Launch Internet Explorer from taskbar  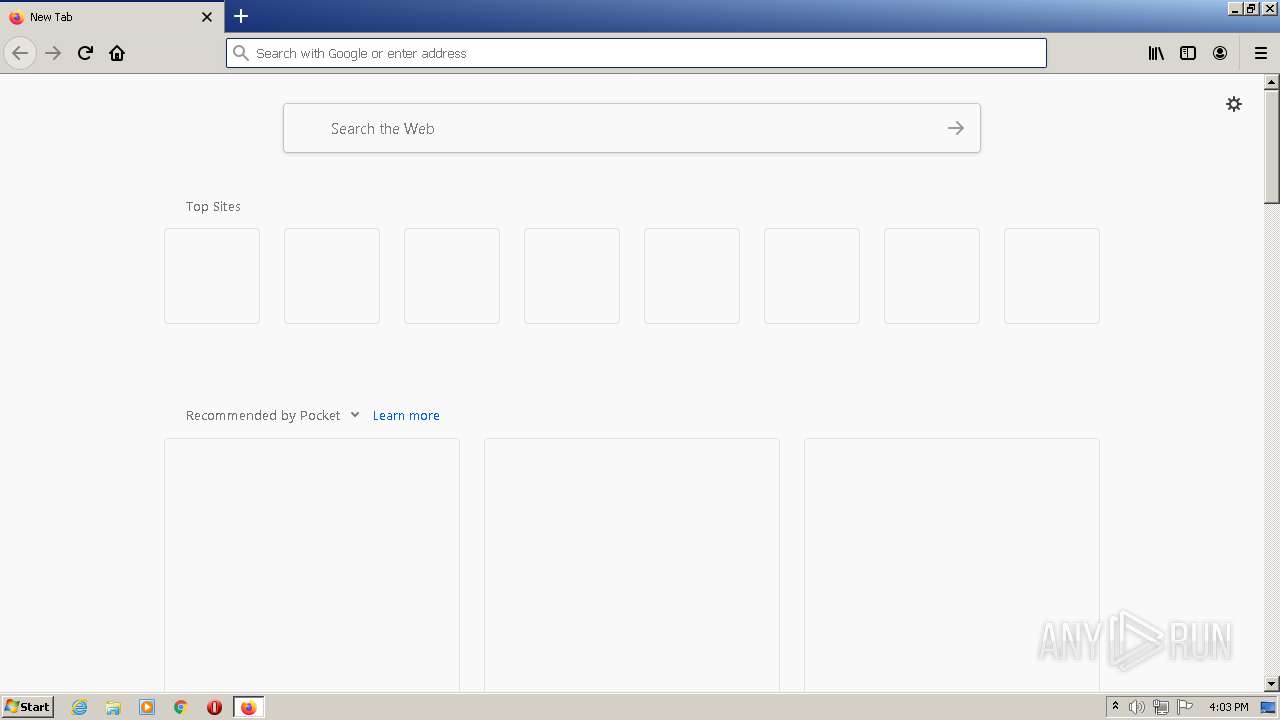(x=79, y=707)
